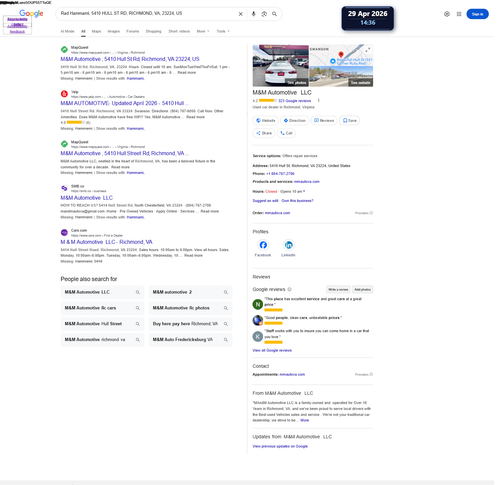Click the green N reviewer avatar
This screenshot has height=485, width=500.
click(x=258, y=304)
